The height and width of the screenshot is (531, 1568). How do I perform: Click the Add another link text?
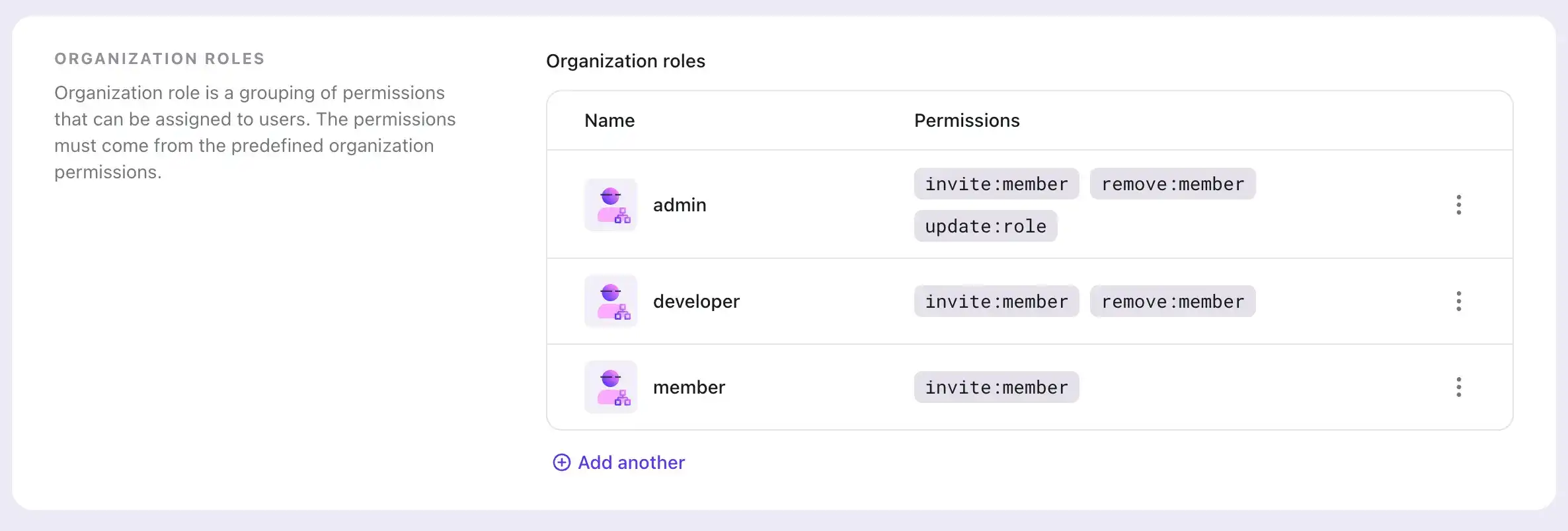tap(631, 462)
